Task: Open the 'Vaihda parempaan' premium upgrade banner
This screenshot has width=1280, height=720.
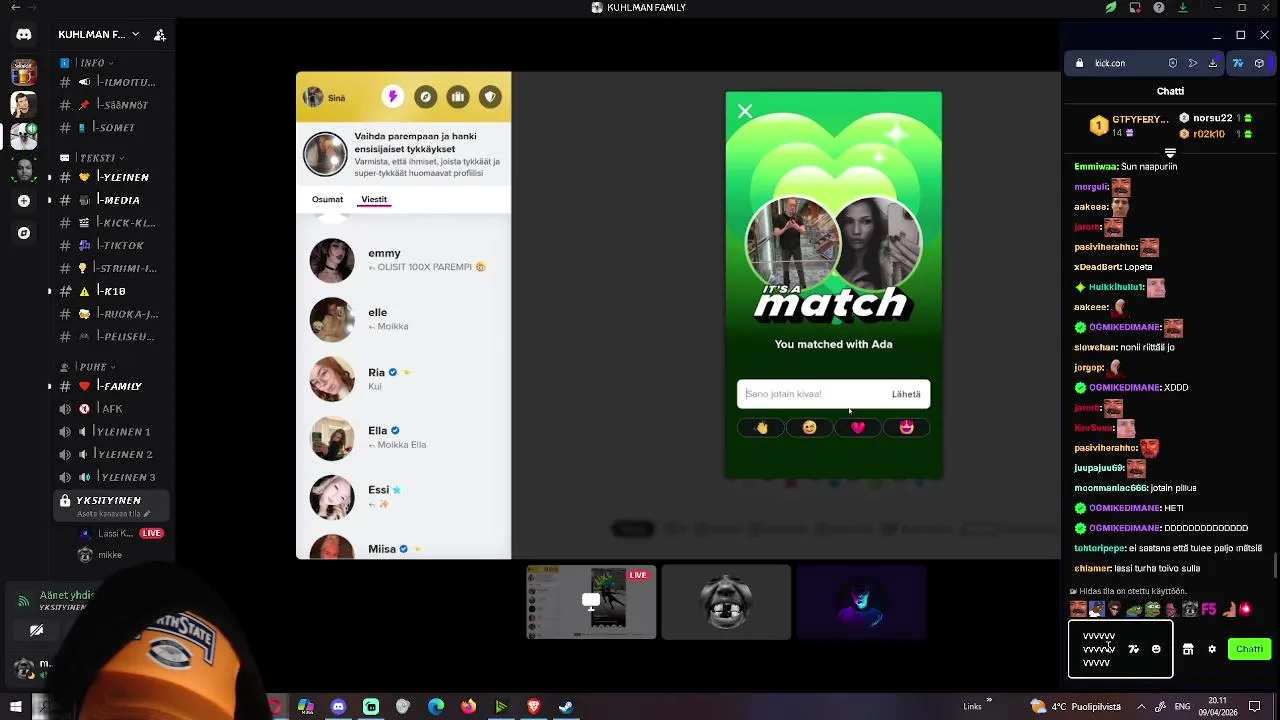Action: click(x=404, y=154)
